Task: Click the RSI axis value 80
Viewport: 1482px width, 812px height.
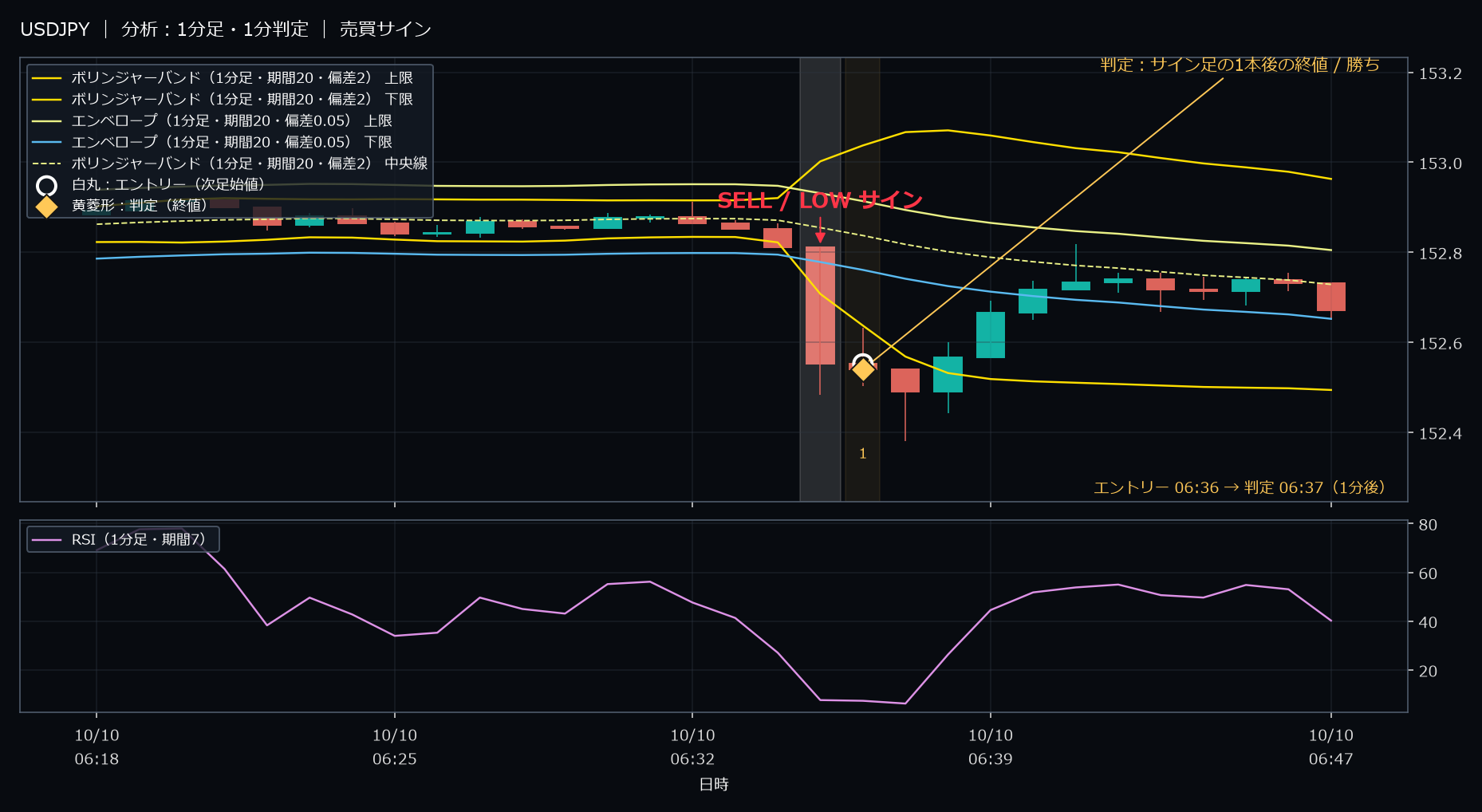Action: point(1428,525)
